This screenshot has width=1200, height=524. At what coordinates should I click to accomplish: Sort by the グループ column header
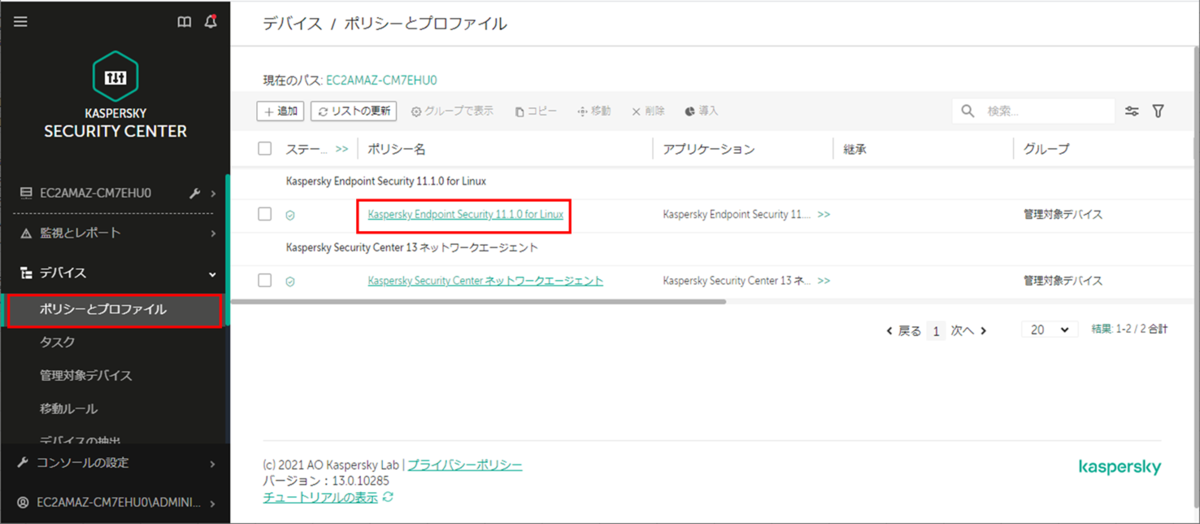coord(1046,149)
